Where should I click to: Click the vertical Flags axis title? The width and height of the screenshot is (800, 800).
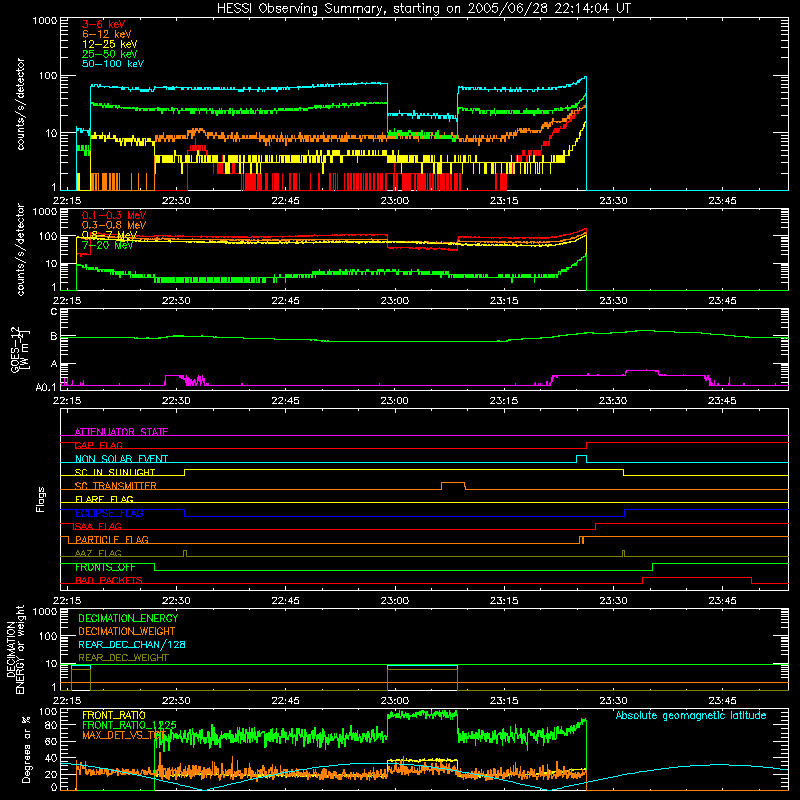tap(40, 499)
